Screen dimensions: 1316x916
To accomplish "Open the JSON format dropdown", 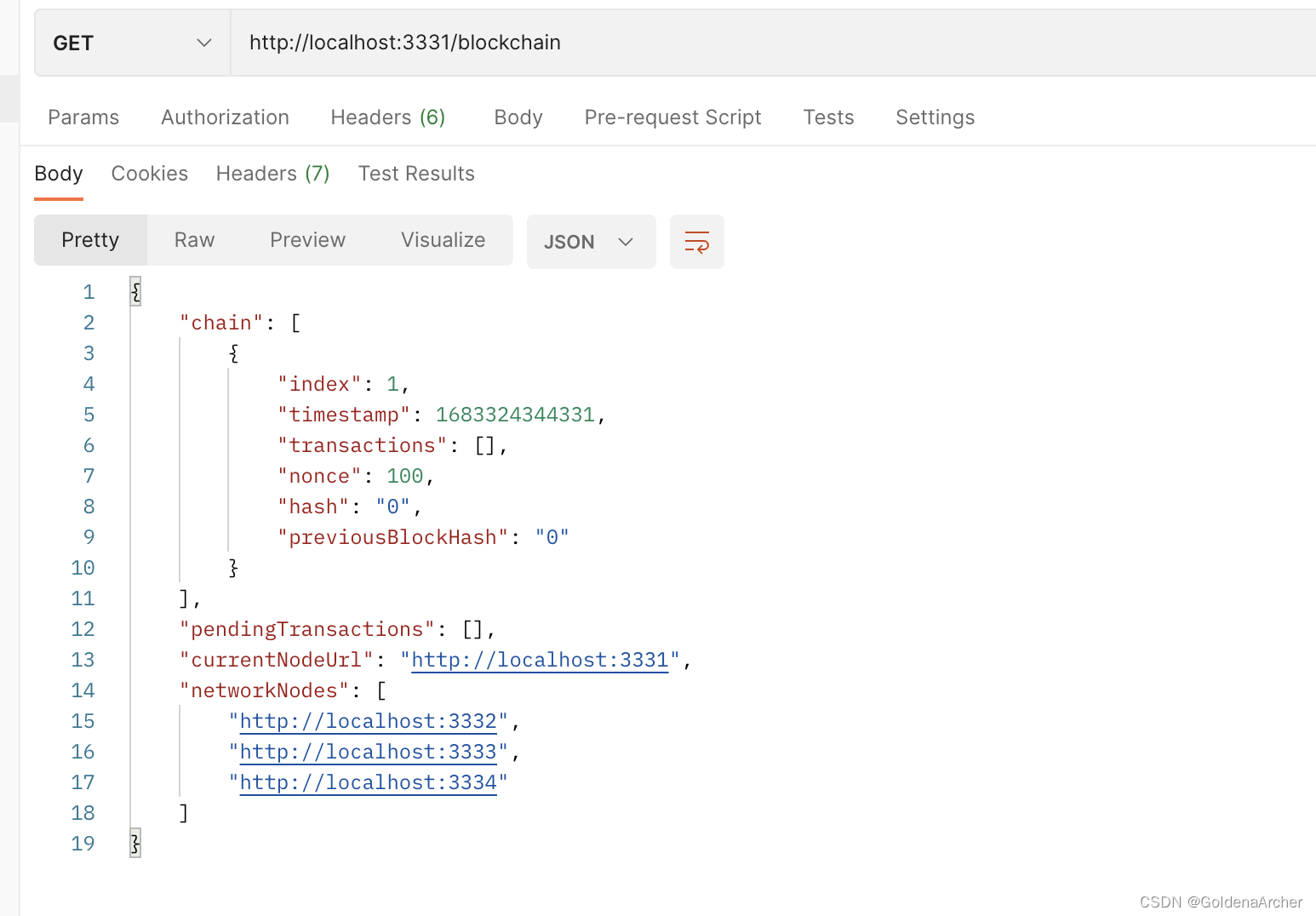I will tap(591, 242).
